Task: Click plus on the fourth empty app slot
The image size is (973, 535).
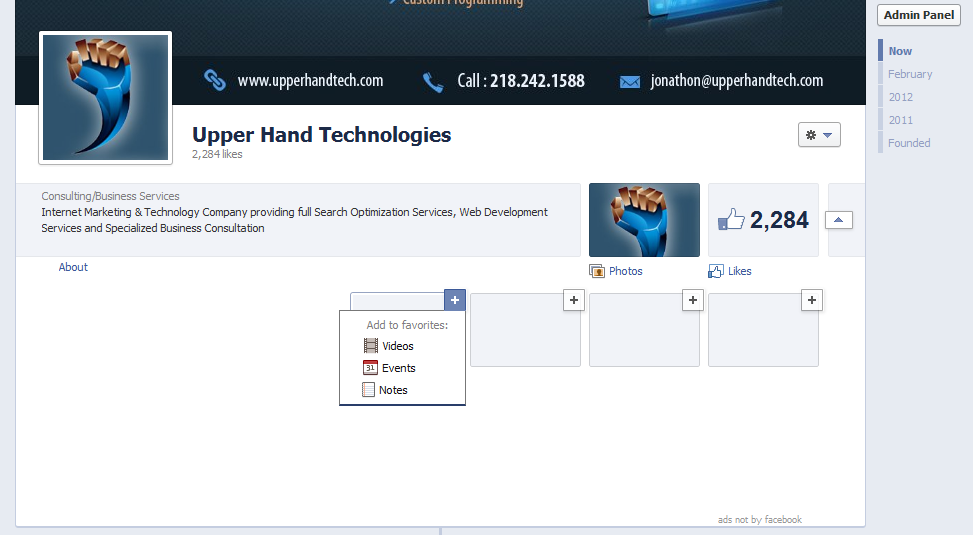Action: [812, 300]
